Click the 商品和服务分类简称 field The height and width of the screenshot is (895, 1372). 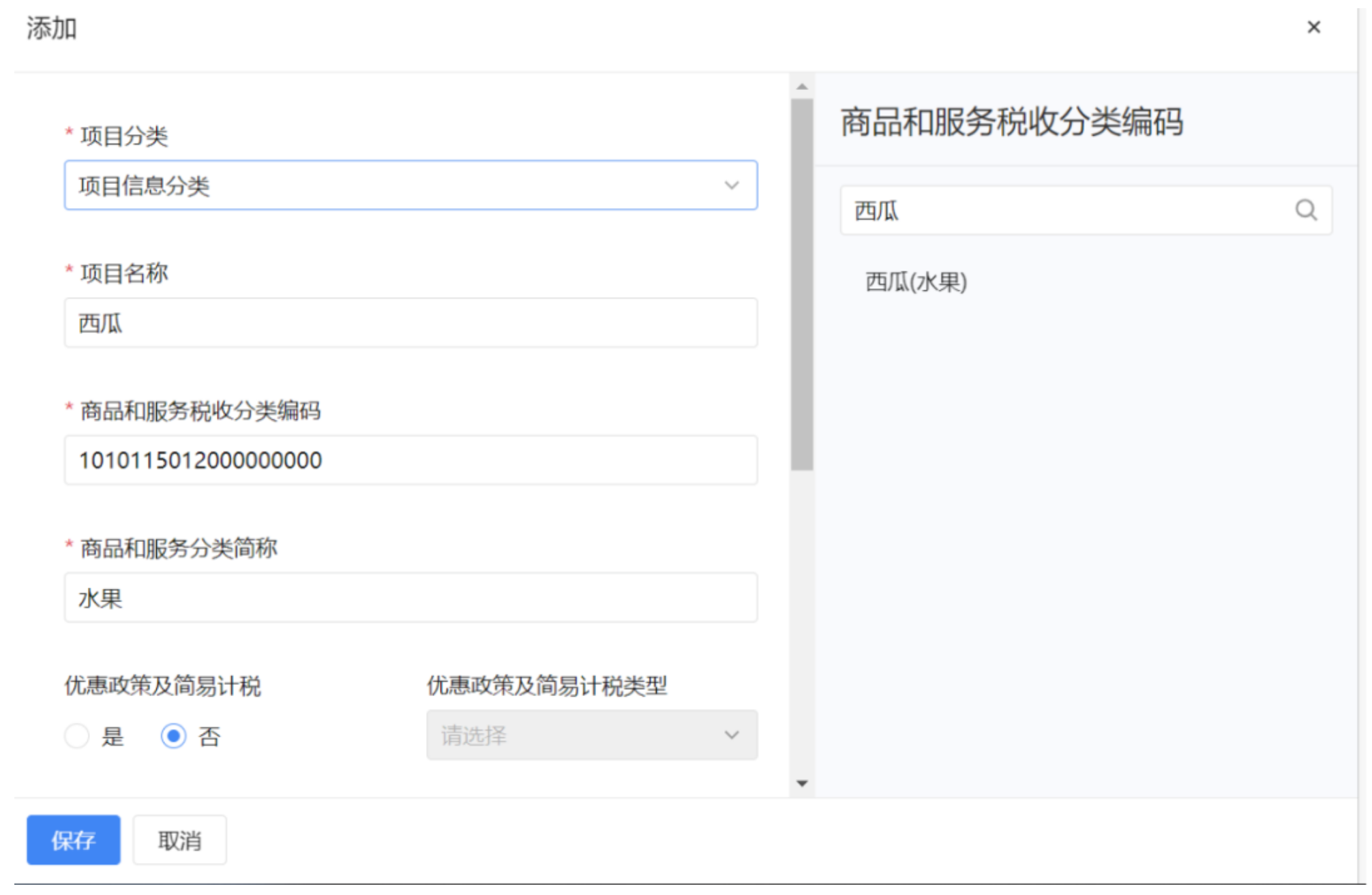(x=411, y=598)
